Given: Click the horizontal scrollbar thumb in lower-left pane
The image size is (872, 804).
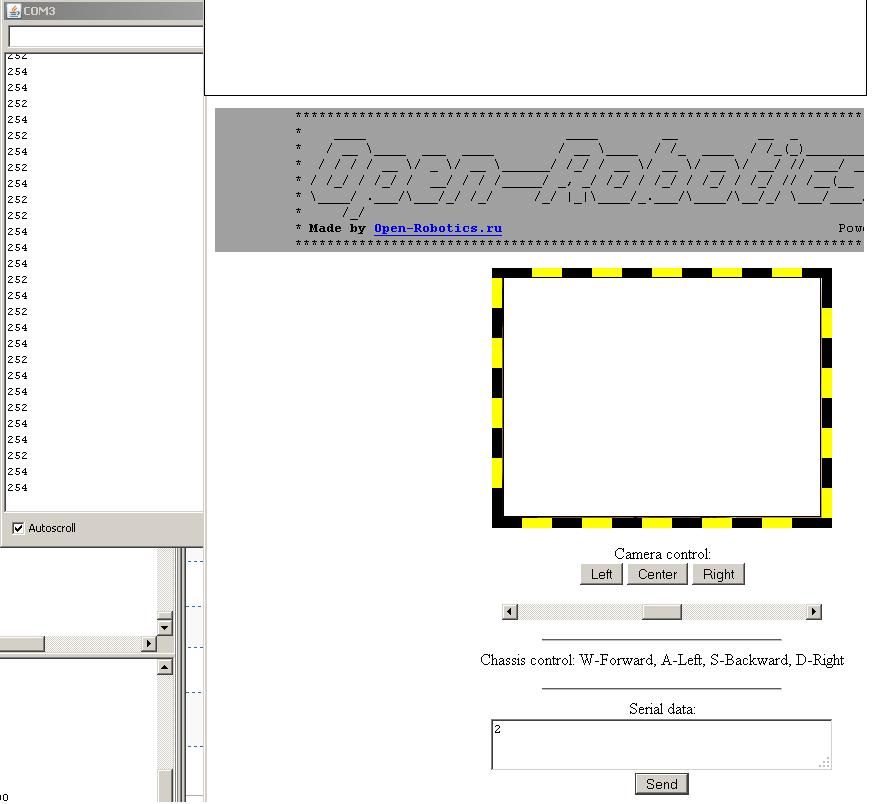Looking at the screenshot, I should [22, 643].
